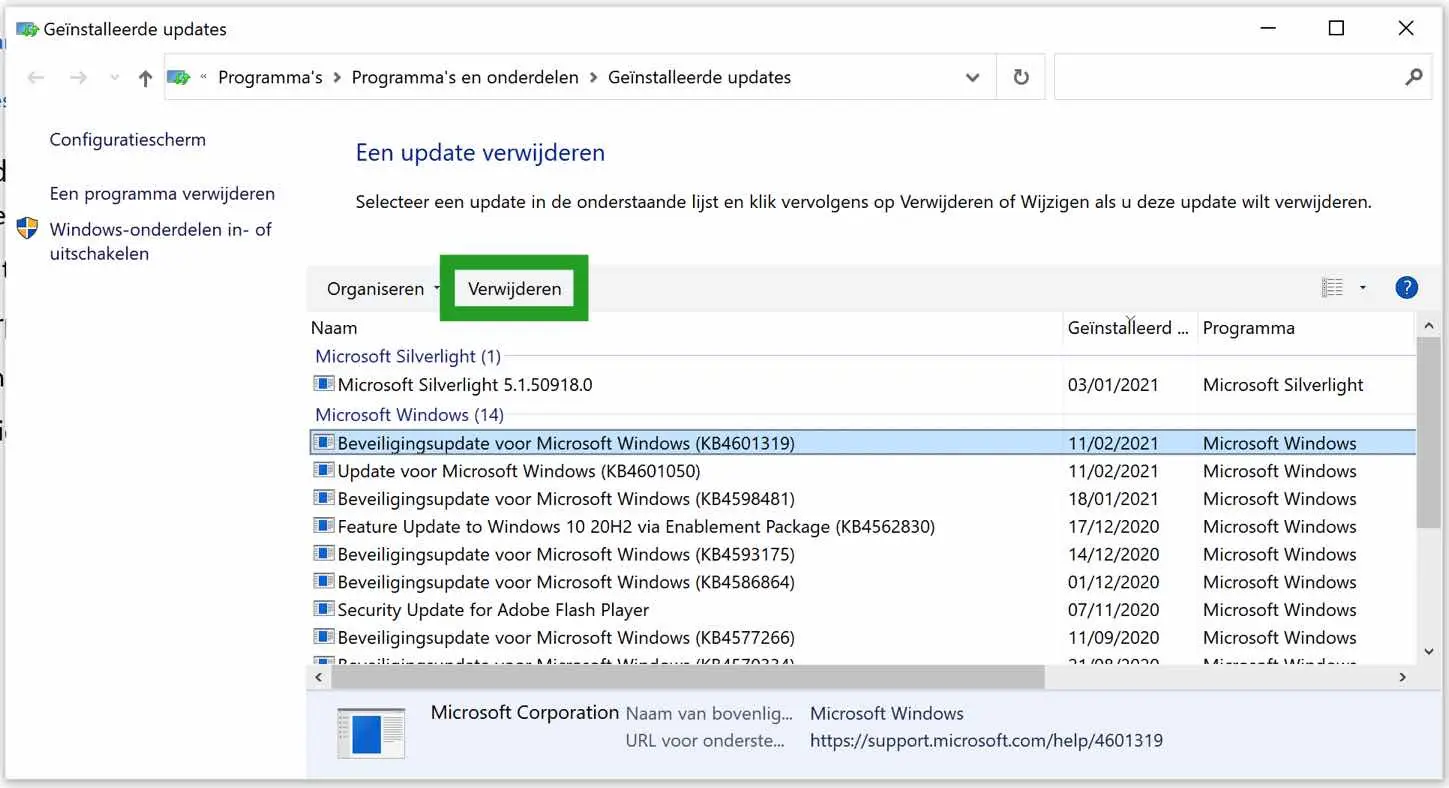Click the horizontal scrollbar right arrow

tap(1402, 677)
